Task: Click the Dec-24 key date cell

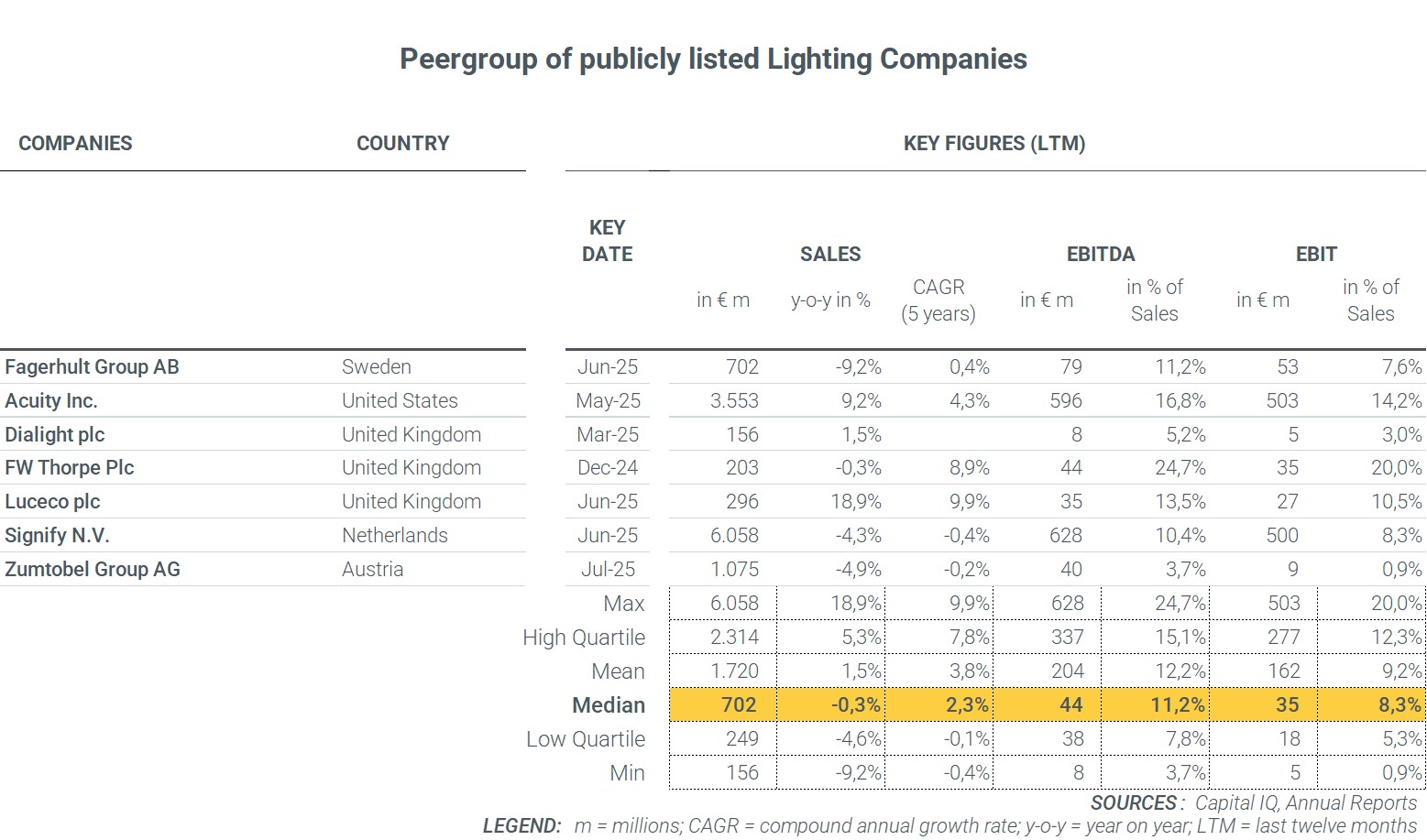Action: click(607, 468)
